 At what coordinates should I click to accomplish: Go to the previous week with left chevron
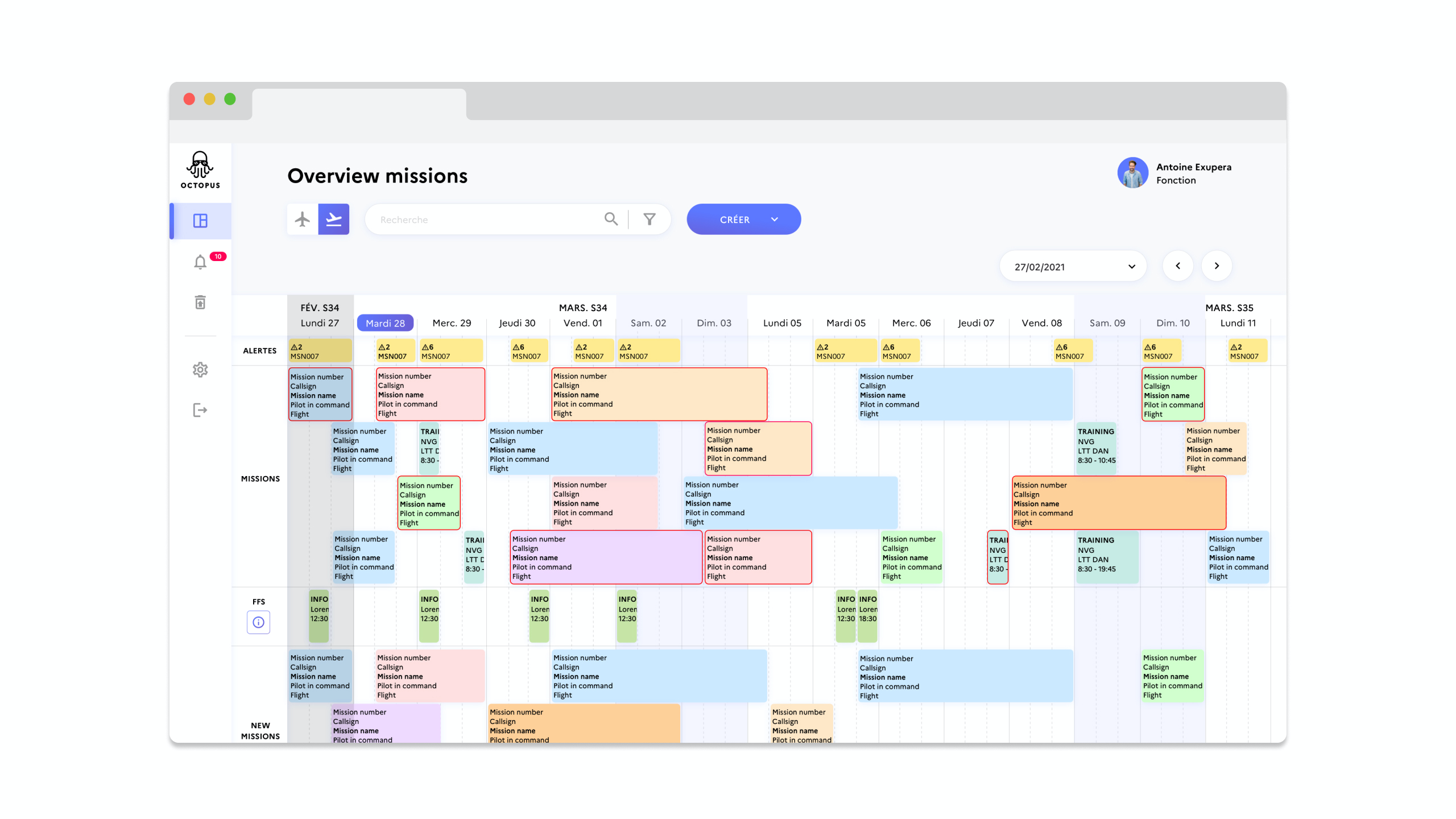pos(1177,266)
